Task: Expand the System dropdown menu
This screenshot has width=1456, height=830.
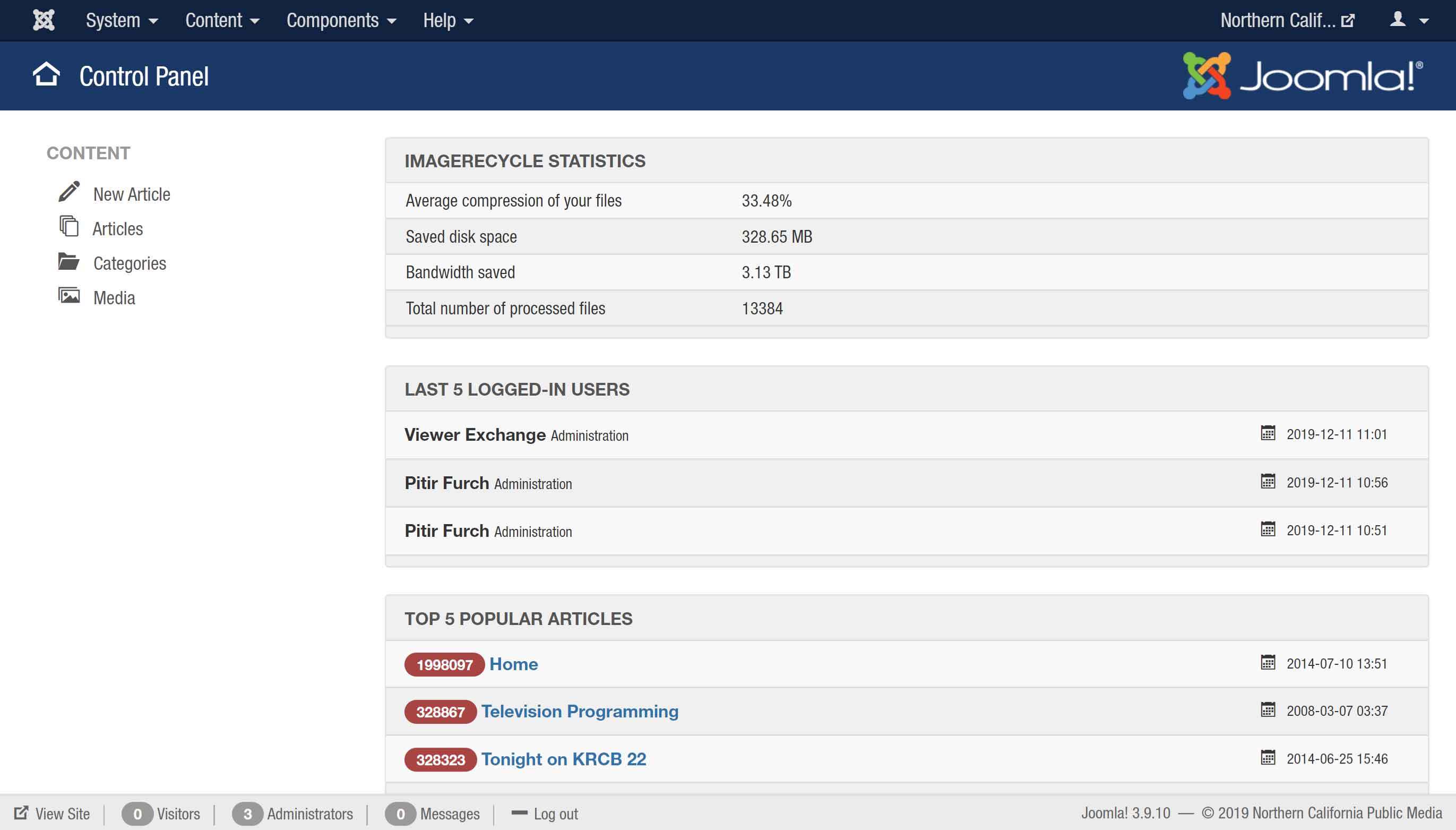Action: 122,21
